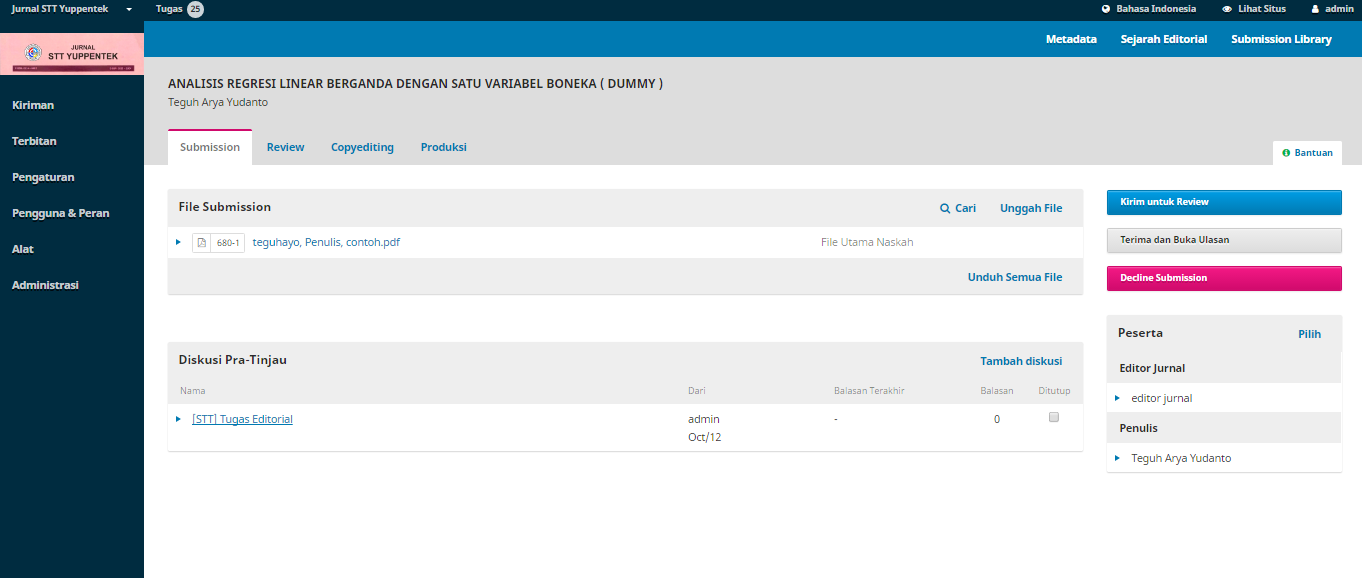The image size is (1362, 578).
Task: Click the Jurnal STT Yuppentek logo image
Action: (72, 53)
